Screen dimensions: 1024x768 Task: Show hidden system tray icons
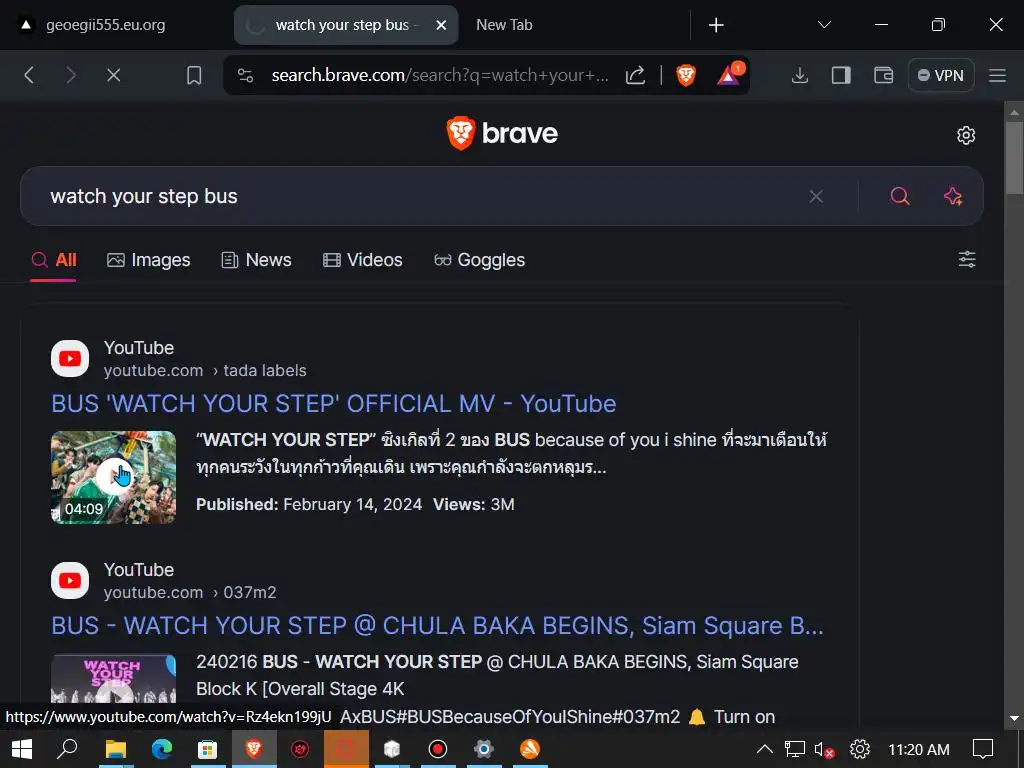pos(764,749)
